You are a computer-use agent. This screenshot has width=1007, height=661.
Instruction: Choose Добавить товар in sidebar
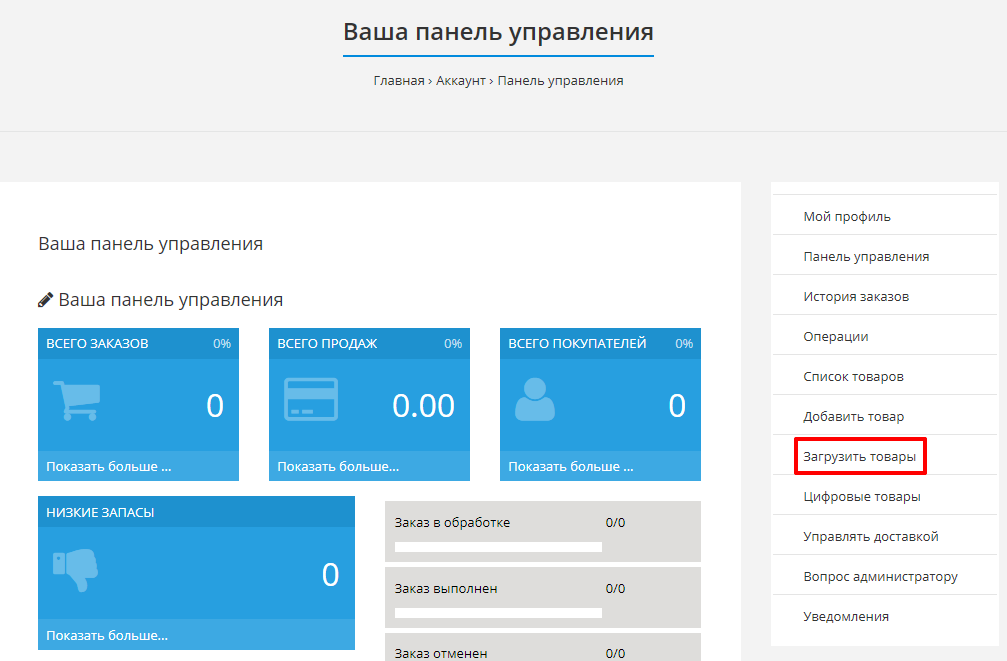853,416
